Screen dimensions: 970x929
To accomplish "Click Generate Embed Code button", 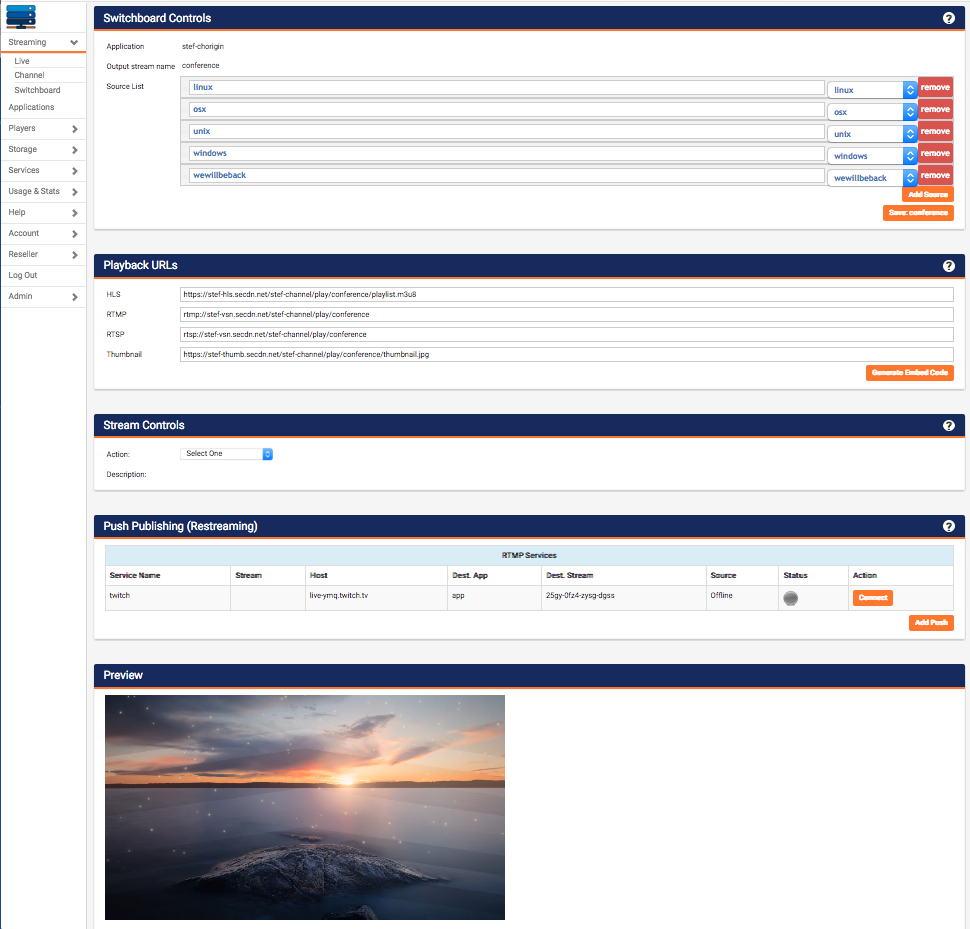I will click(x=909, y=373).
